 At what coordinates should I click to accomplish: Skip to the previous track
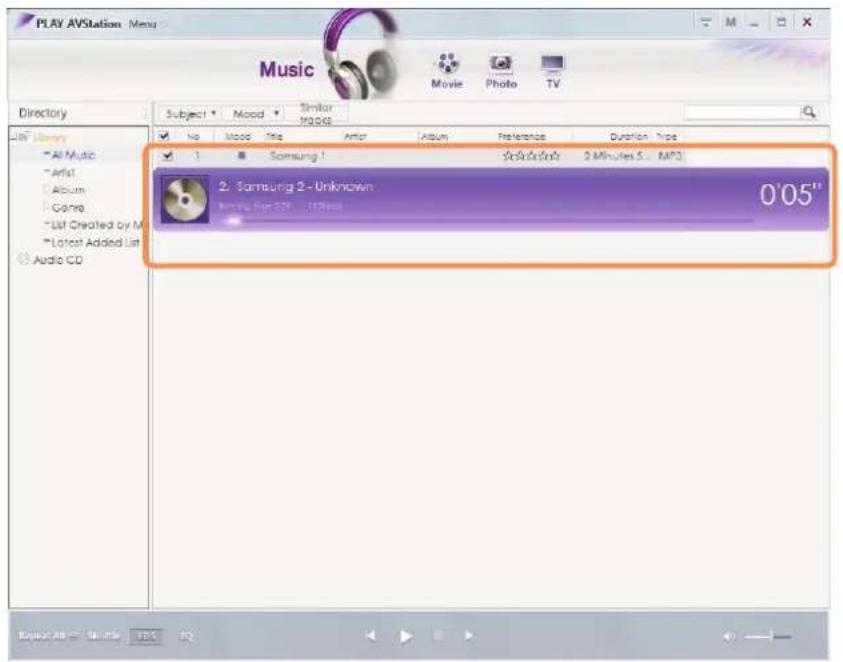pos(370,636)
